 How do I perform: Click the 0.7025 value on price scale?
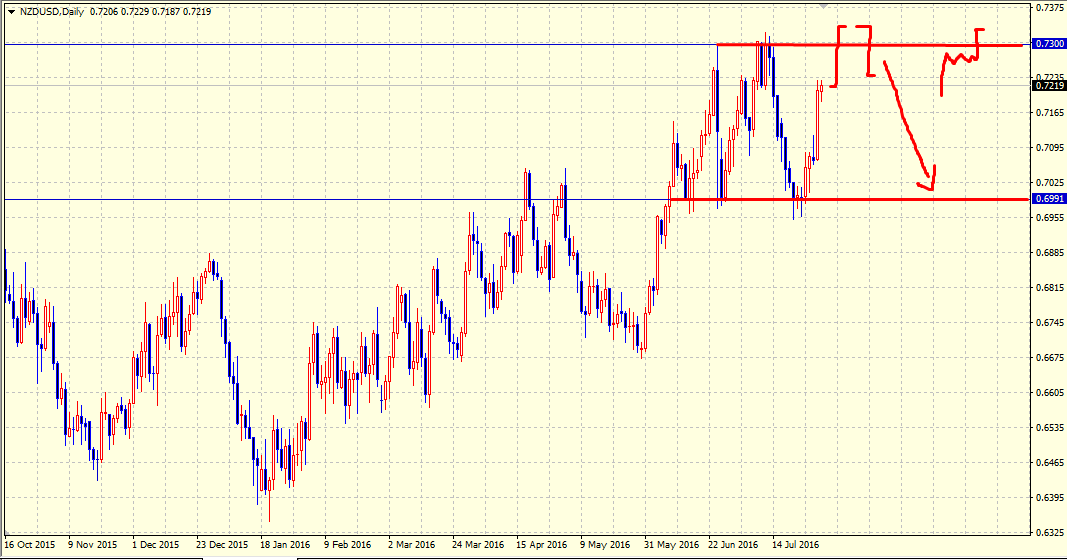click(x=1050, y=182)
